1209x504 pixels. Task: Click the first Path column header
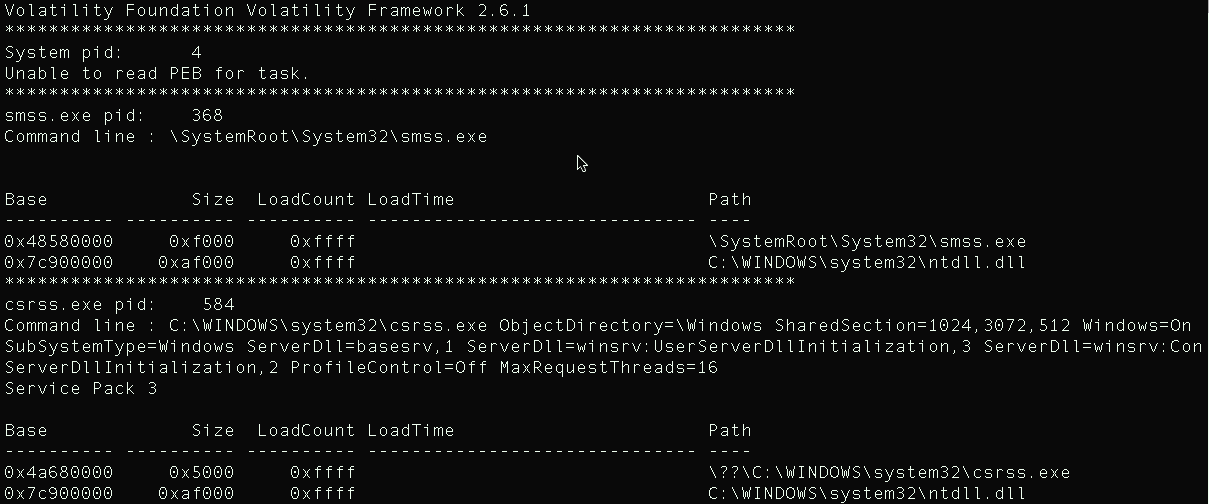pyautogui.click(x=730, y=199)
